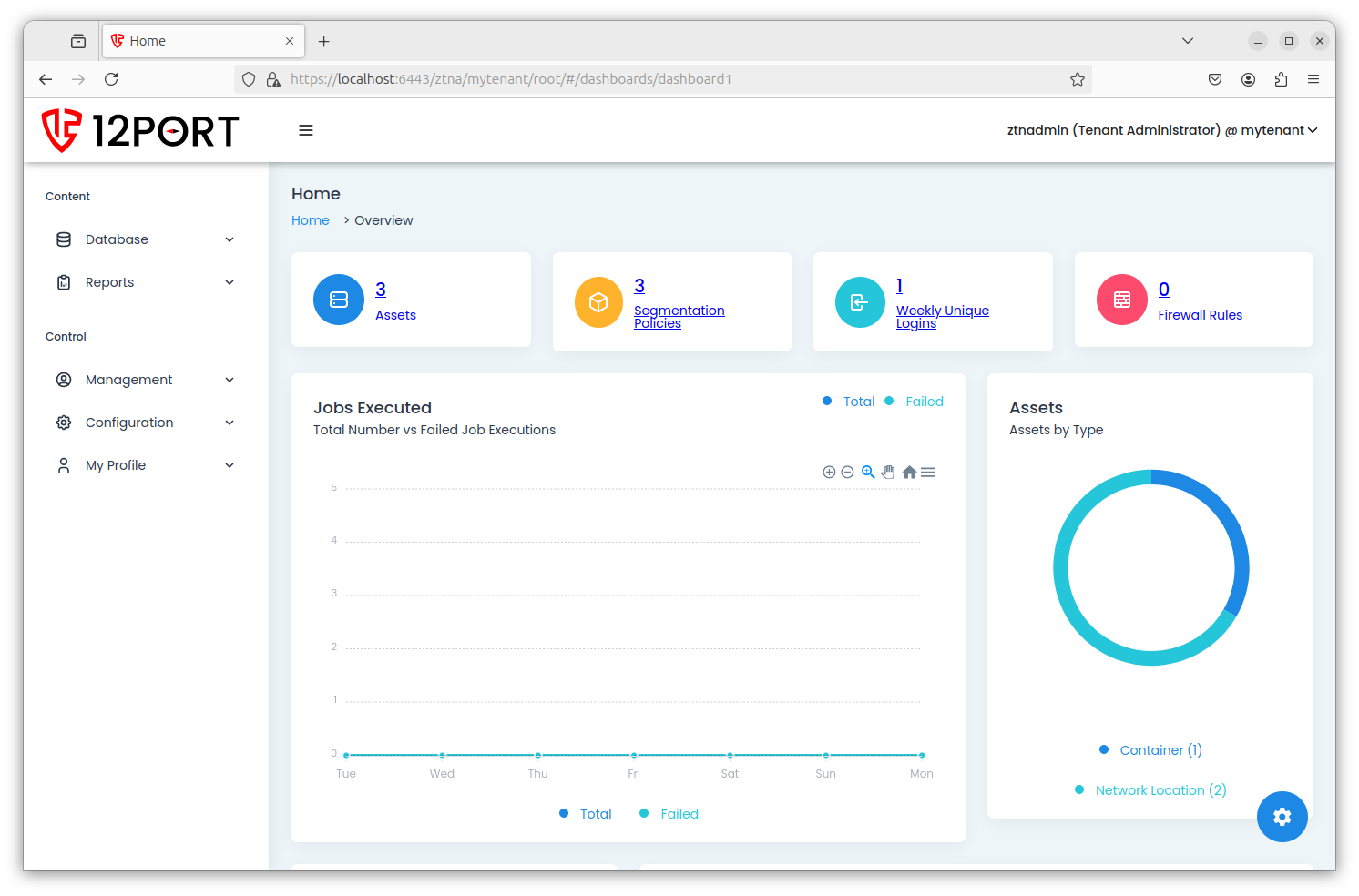Activate the chart panning hand tool
This screenshot has width=1359, height=896.
tap(888, 472)
